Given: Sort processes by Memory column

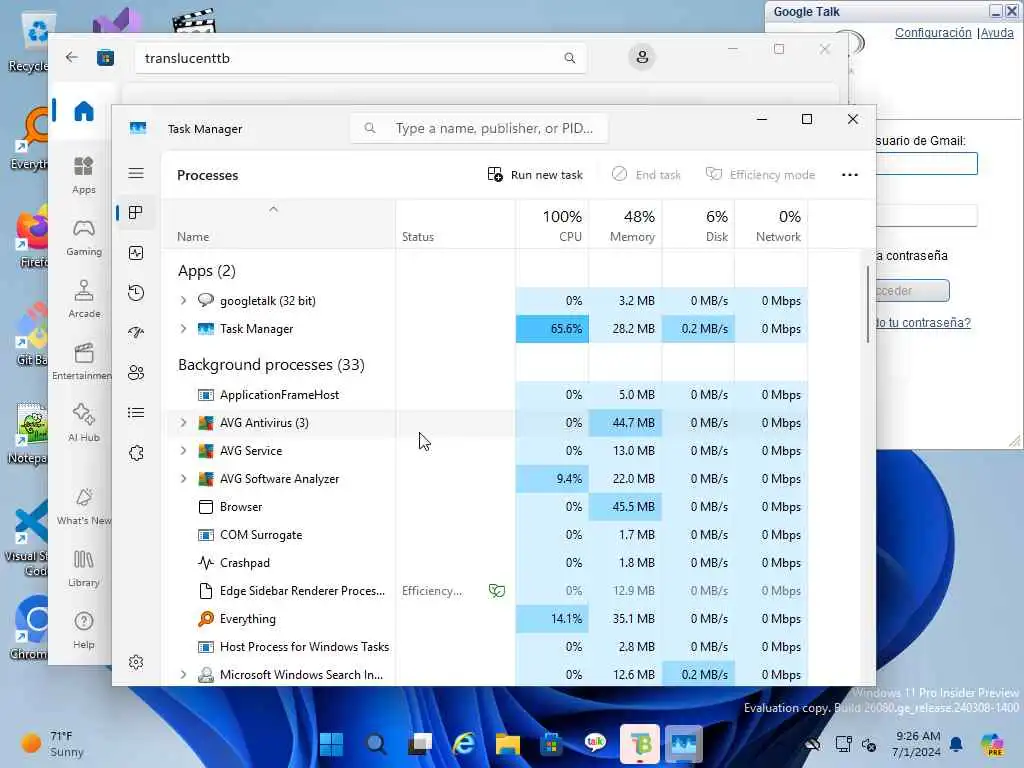Looking at the screenshot, I should tap(626, 225).
